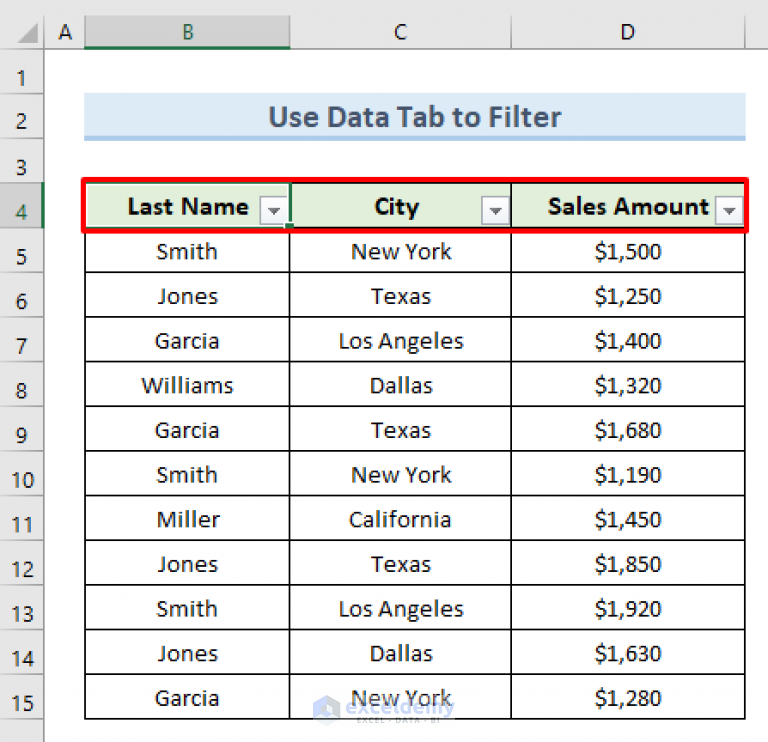Viewport: 768px width, 742px height.
Task: Select row 15 header
Action: coord(22,699)
